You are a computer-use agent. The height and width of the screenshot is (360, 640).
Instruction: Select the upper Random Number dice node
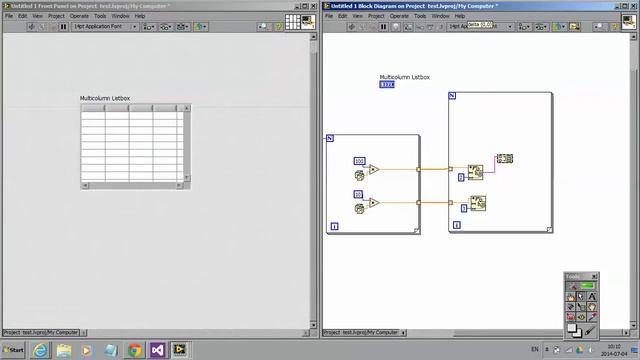pos(360,176)
